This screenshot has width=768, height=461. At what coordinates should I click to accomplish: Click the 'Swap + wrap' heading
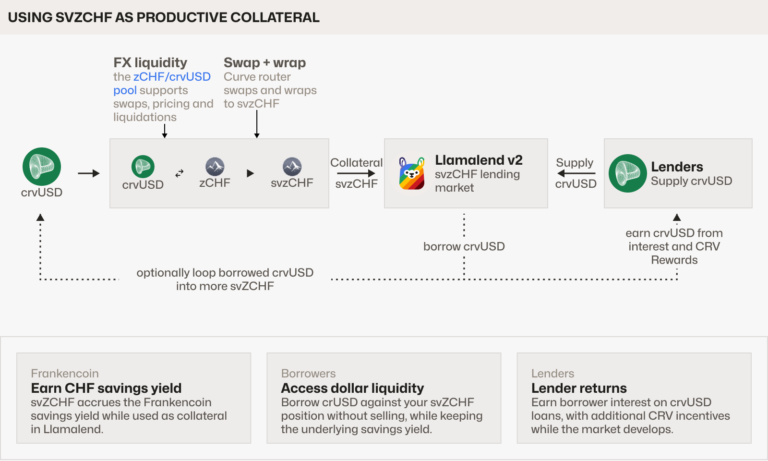264,63
